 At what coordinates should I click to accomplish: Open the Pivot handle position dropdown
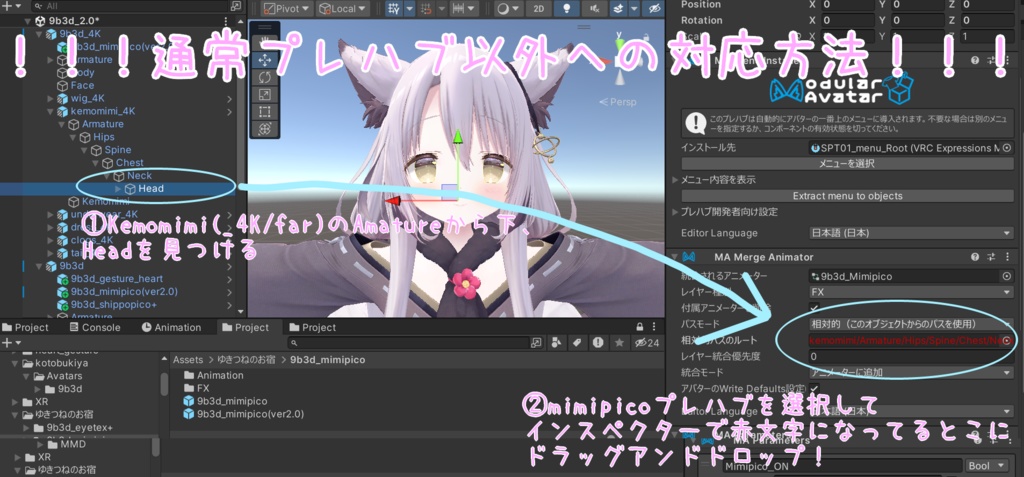tap(286, 8)
